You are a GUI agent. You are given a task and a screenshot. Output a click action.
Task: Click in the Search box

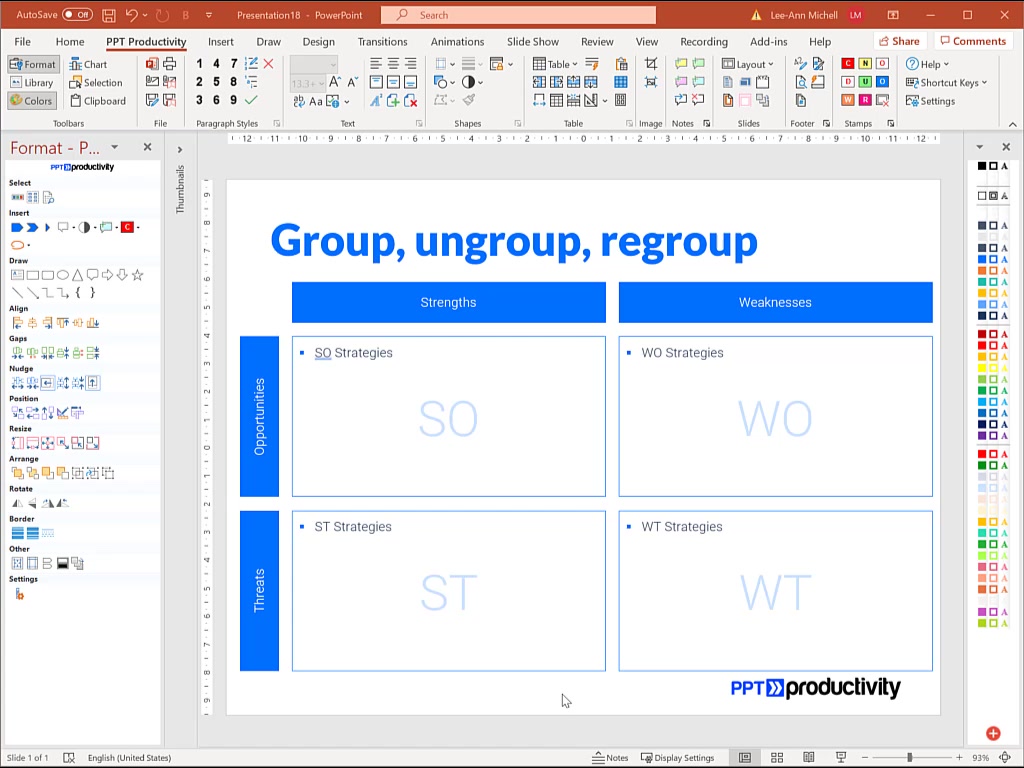point(519,14)
